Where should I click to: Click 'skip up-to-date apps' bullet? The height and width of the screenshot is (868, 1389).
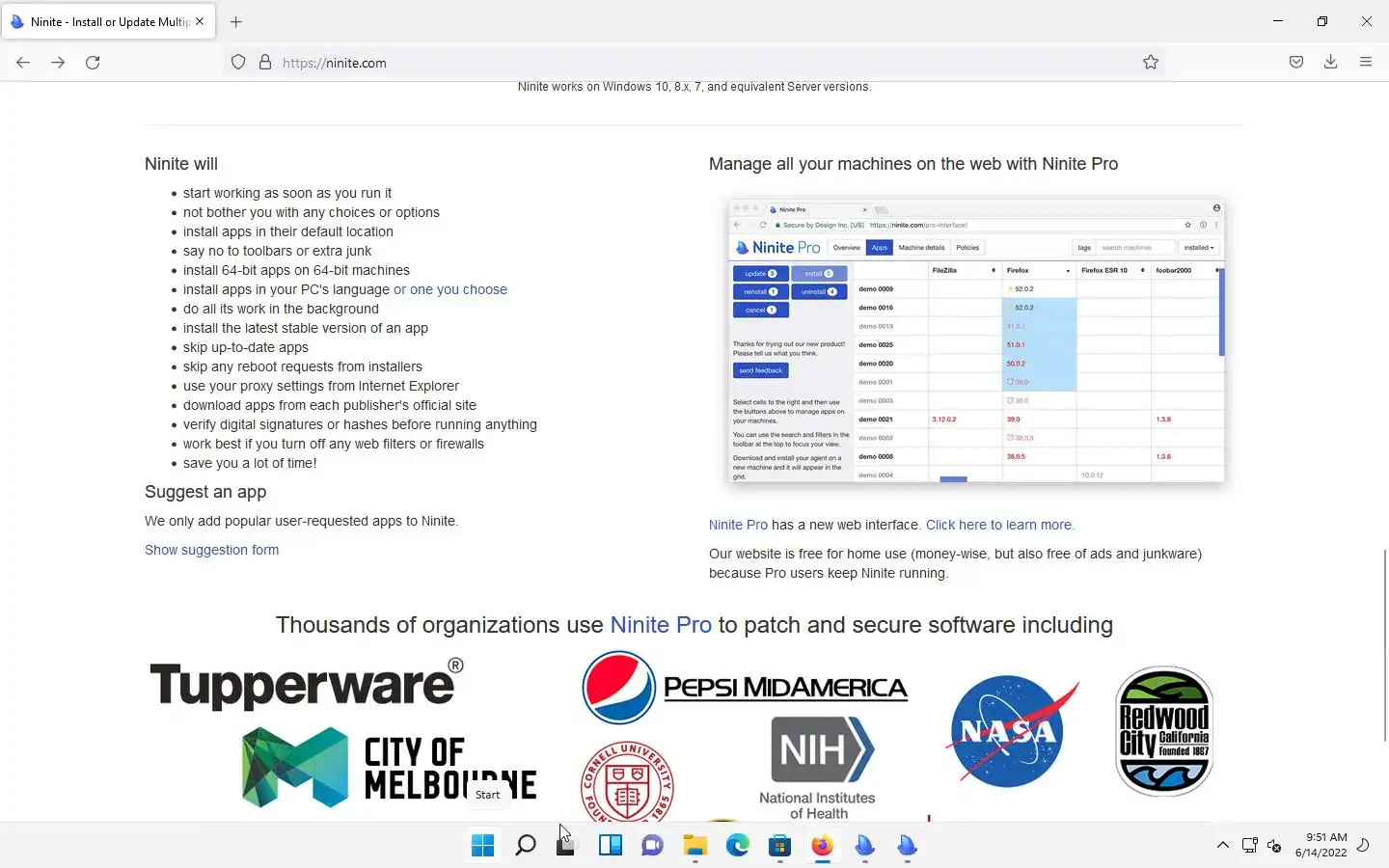(246, 347)
